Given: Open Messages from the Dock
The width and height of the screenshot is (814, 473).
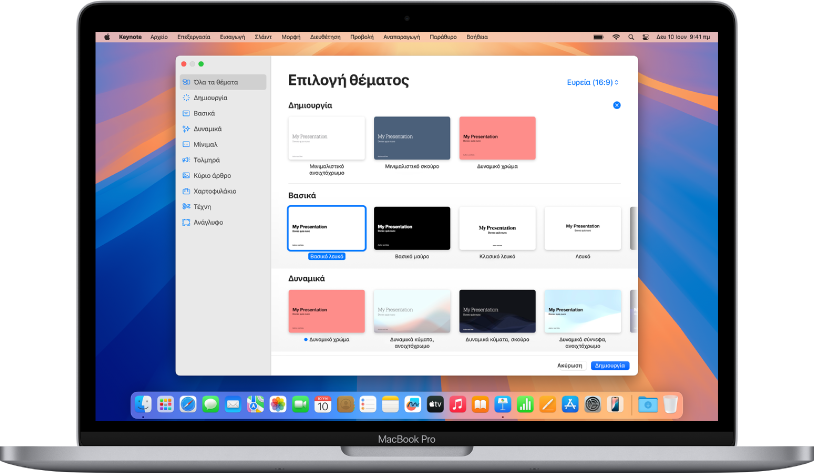Looking at the screenshot, I should pos(210,404).
